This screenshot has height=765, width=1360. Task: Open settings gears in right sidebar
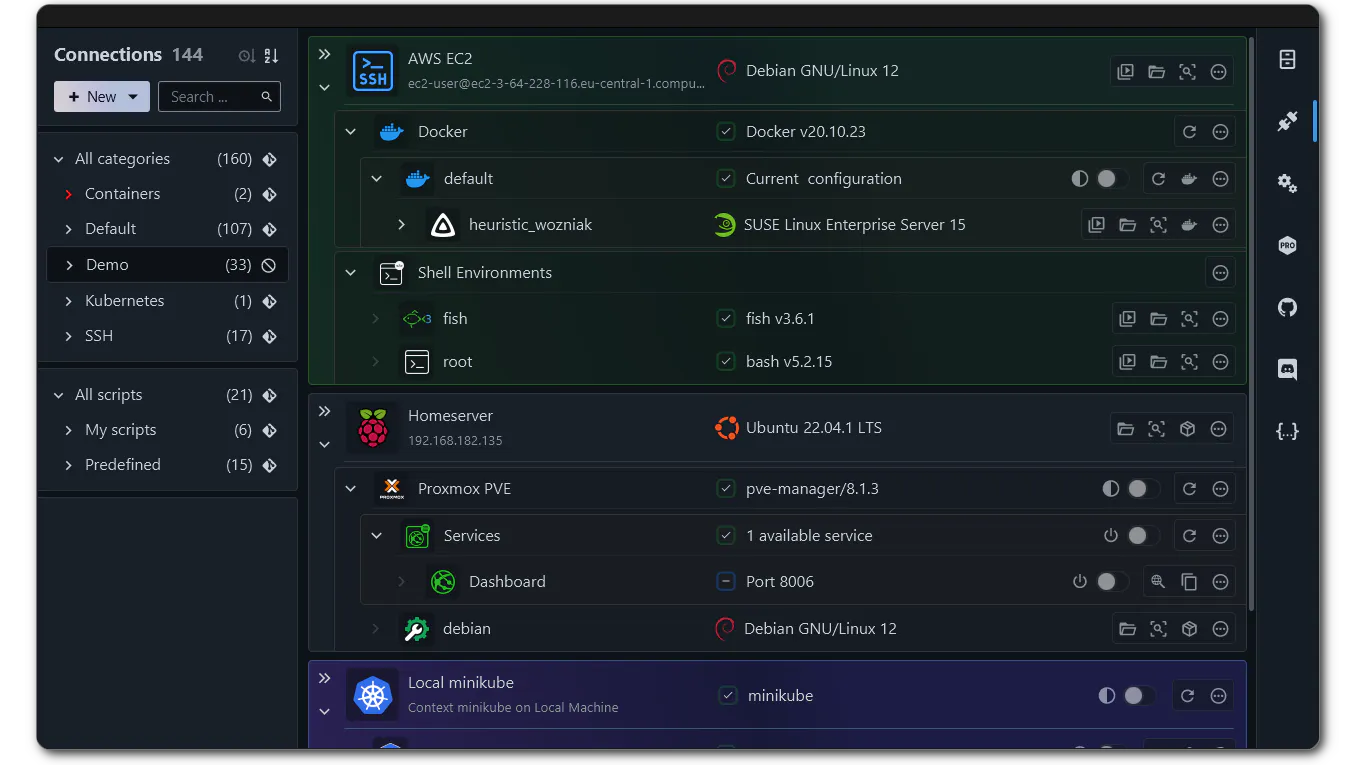1287,183
